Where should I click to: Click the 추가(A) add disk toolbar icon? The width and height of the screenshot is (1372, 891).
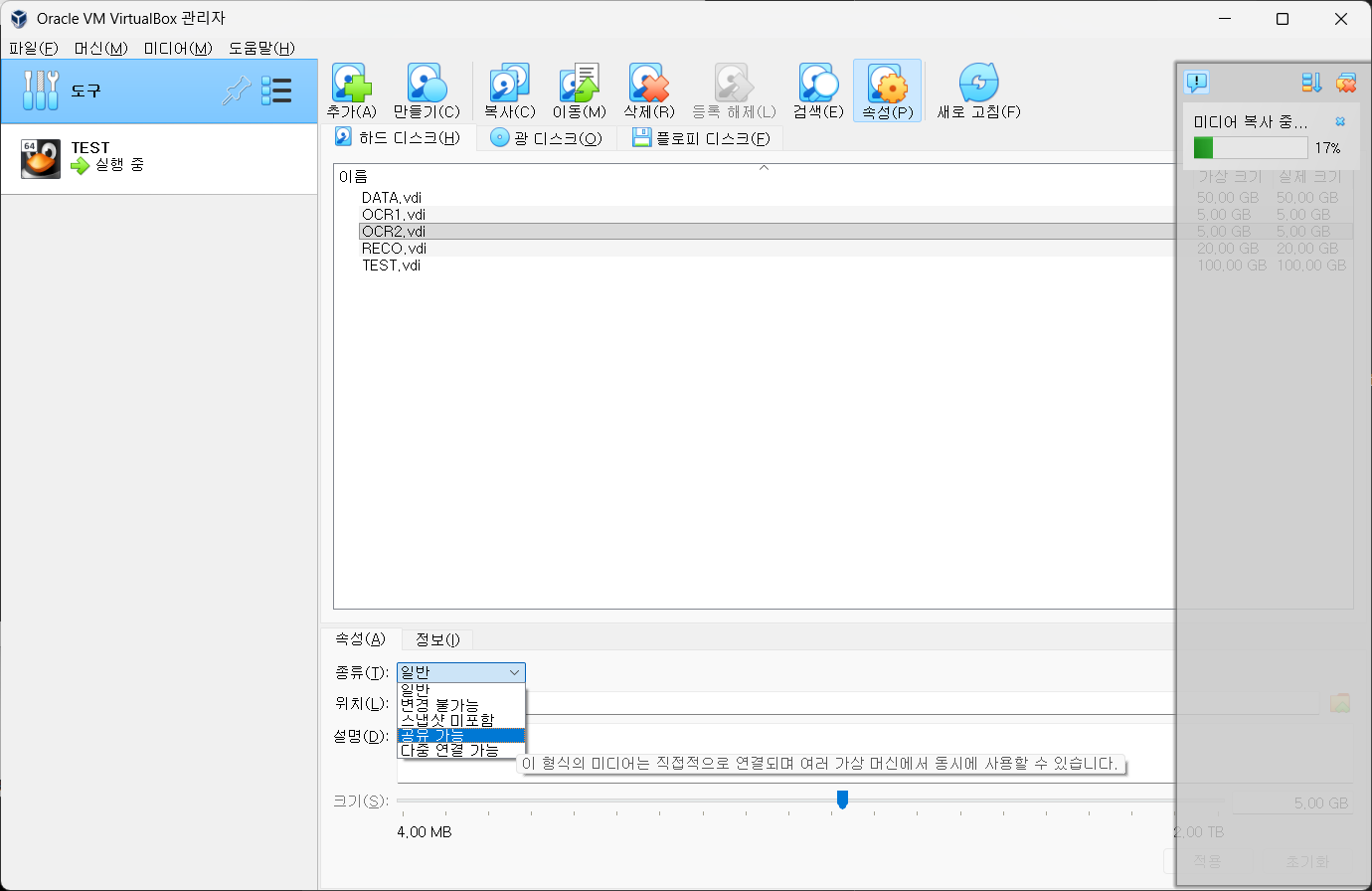coord(352,84)
